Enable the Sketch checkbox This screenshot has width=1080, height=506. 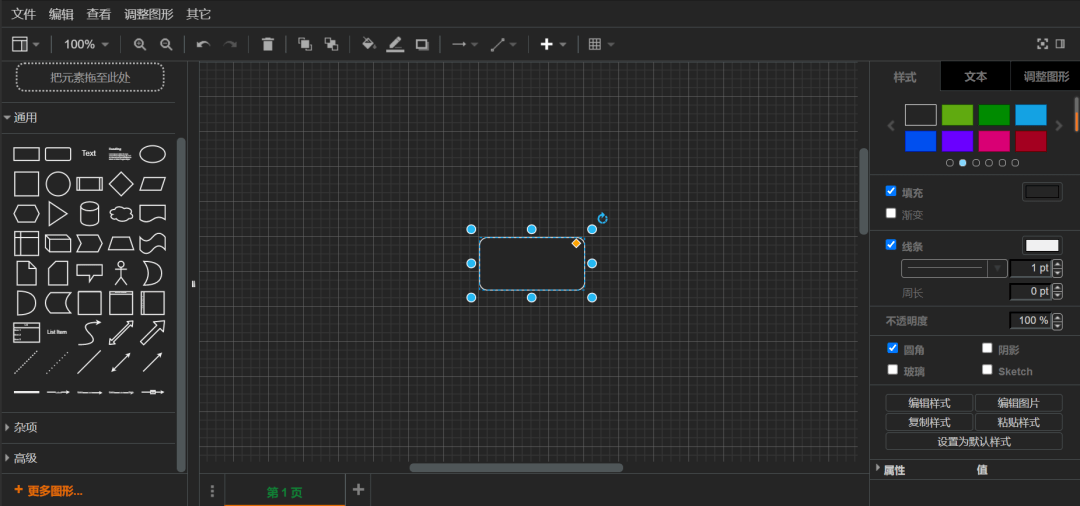[x=987, y=369]
